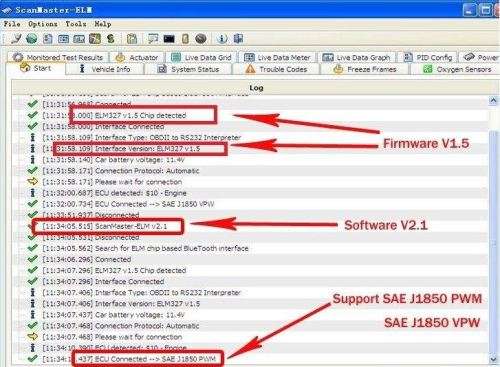Viewport: 500px width, 367px height.
Task: Switch to the Live Data Grid tab
Action: [201, 58]
